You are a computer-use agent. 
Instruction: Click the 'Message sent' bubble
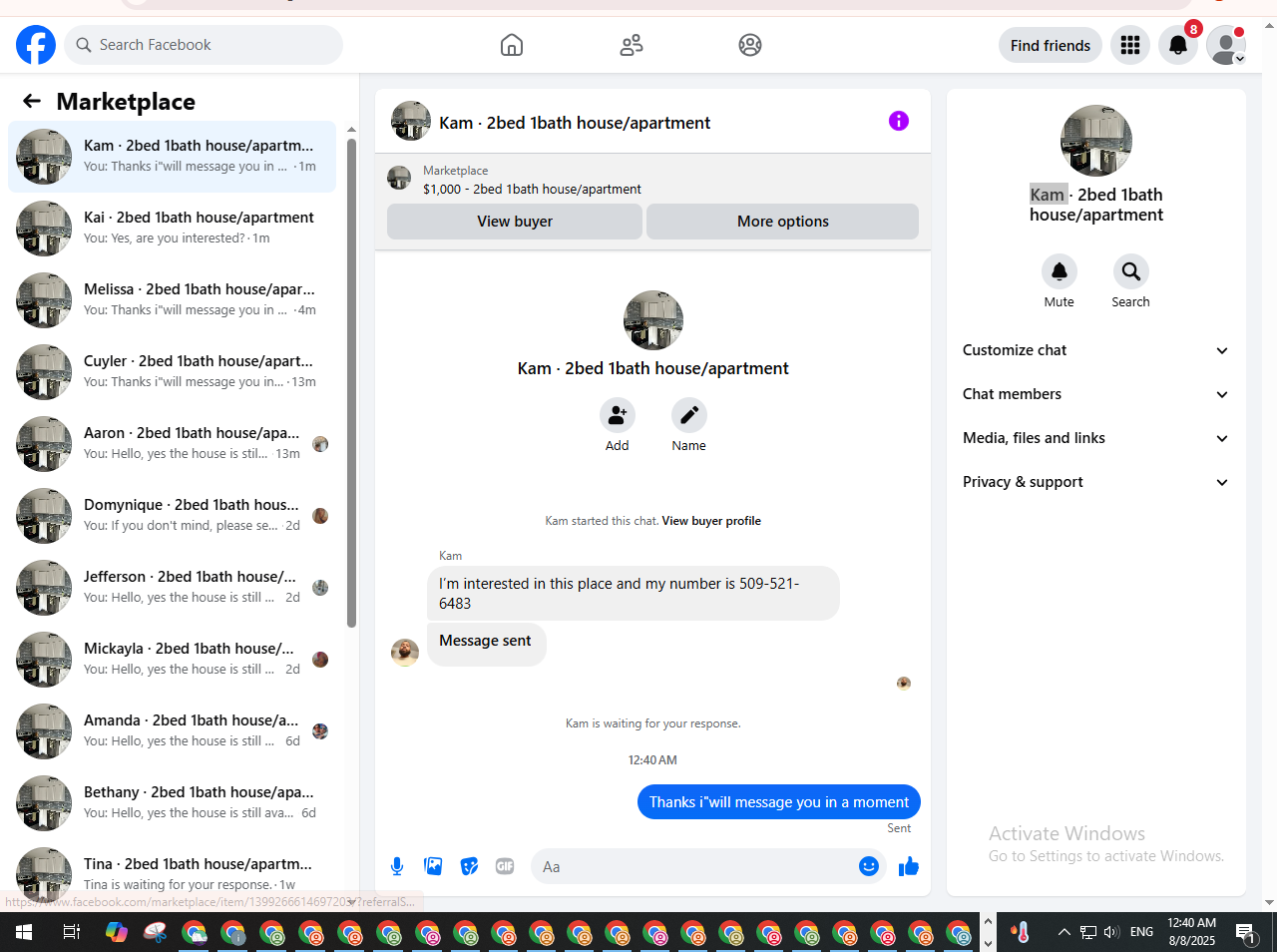tap(486, 644)
